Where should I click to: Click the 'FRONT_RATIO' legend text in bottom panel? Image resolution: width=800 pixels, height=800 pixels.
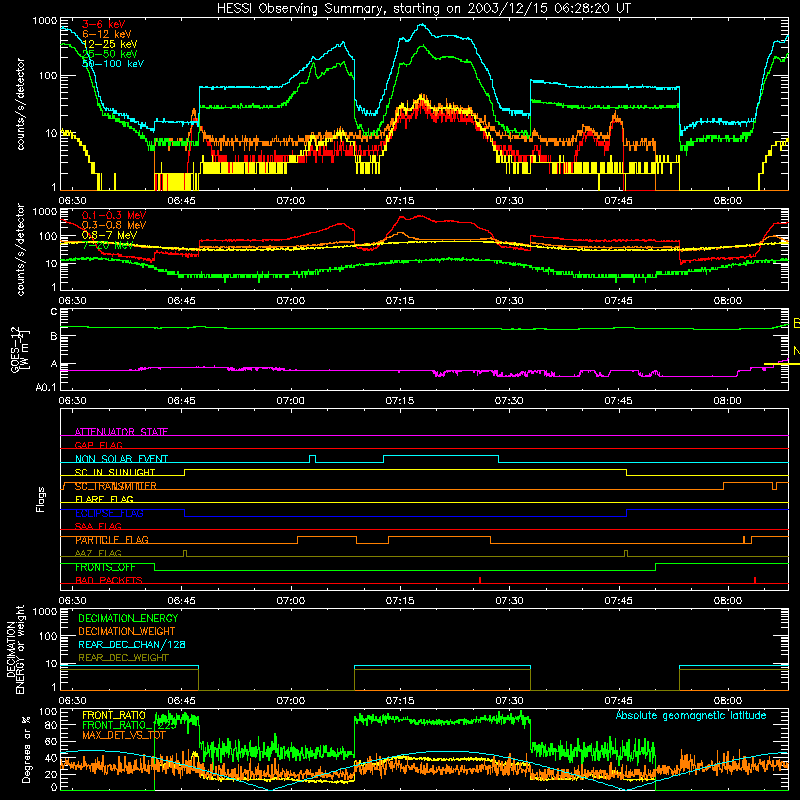pyautogui.click(x=114, y=715)
